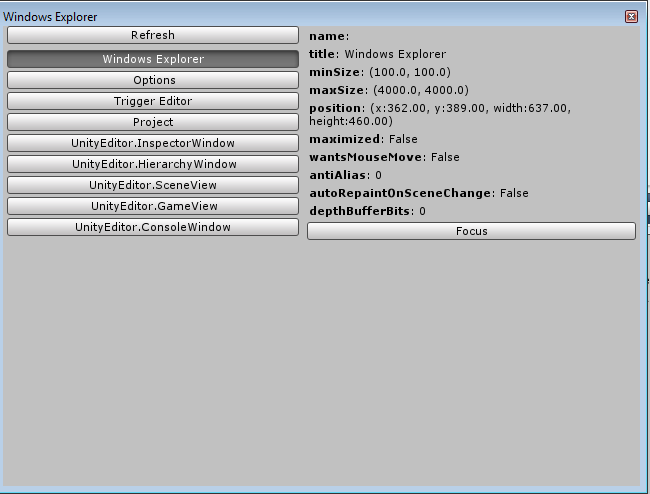Screen dimensions: 650x494
Task: Select UnityEditor.GameView entry
Action: [x=153, y=206]
